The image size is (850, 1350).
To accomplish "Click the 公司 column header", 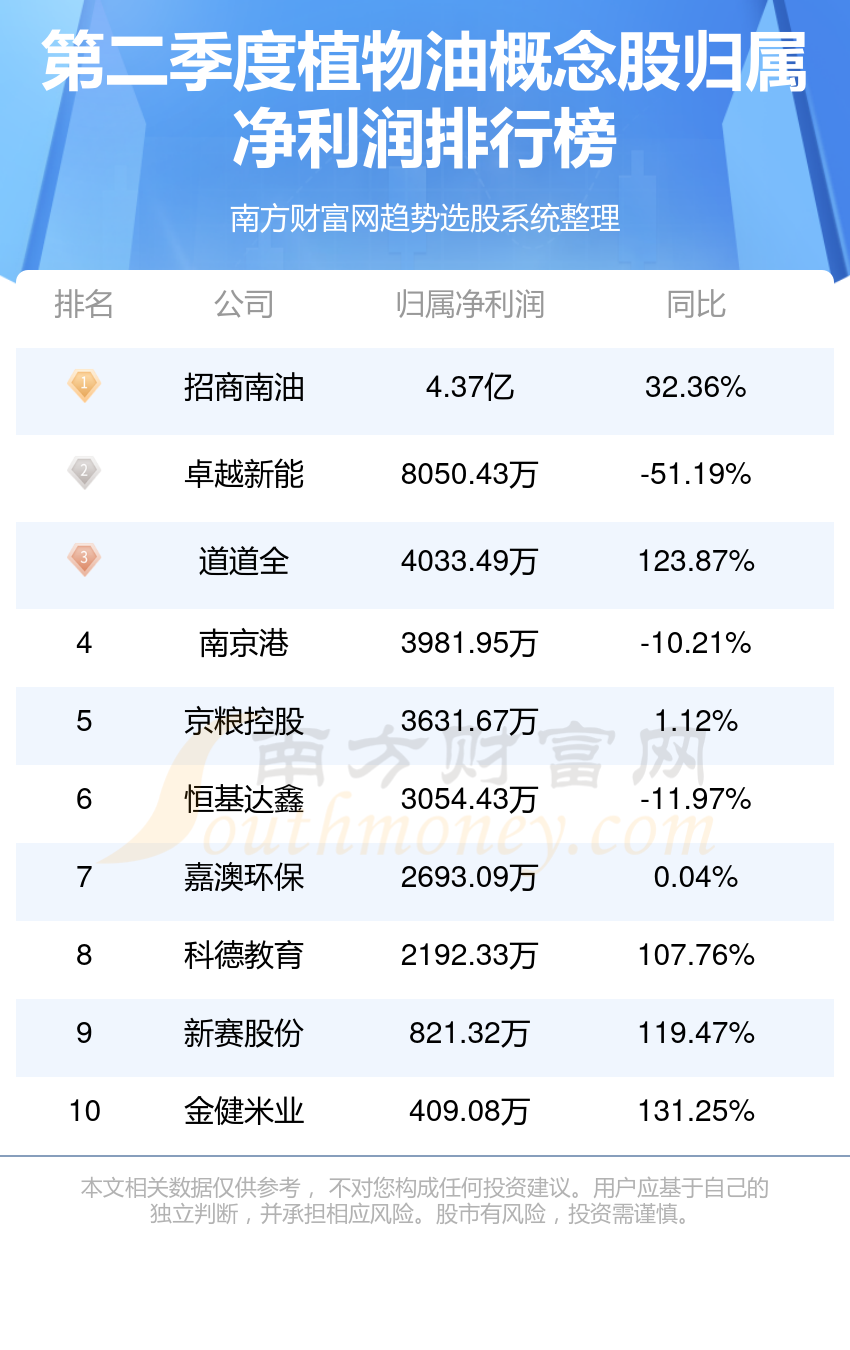I will pyautogui.click(x=244, y=304).
